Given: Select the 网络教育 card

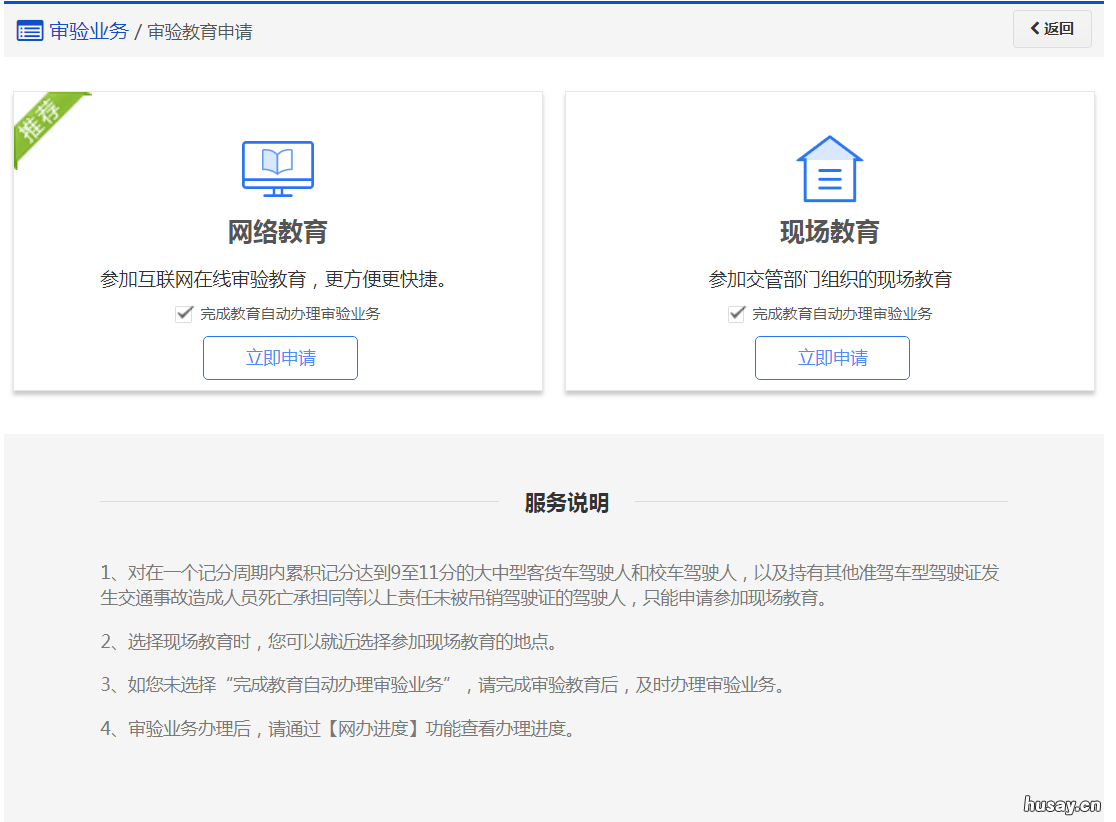Looking at the screenshot, I should pyautogui.click(x=278, y=240).
